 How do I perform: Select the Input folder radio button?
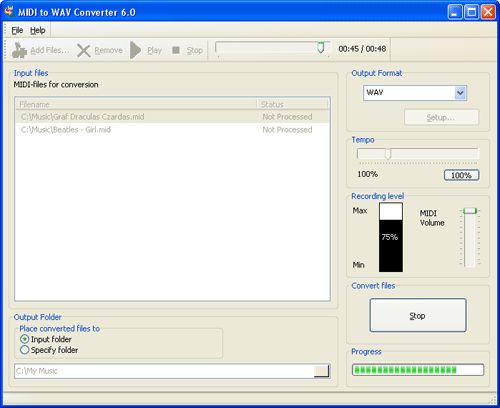click(24, 339)
